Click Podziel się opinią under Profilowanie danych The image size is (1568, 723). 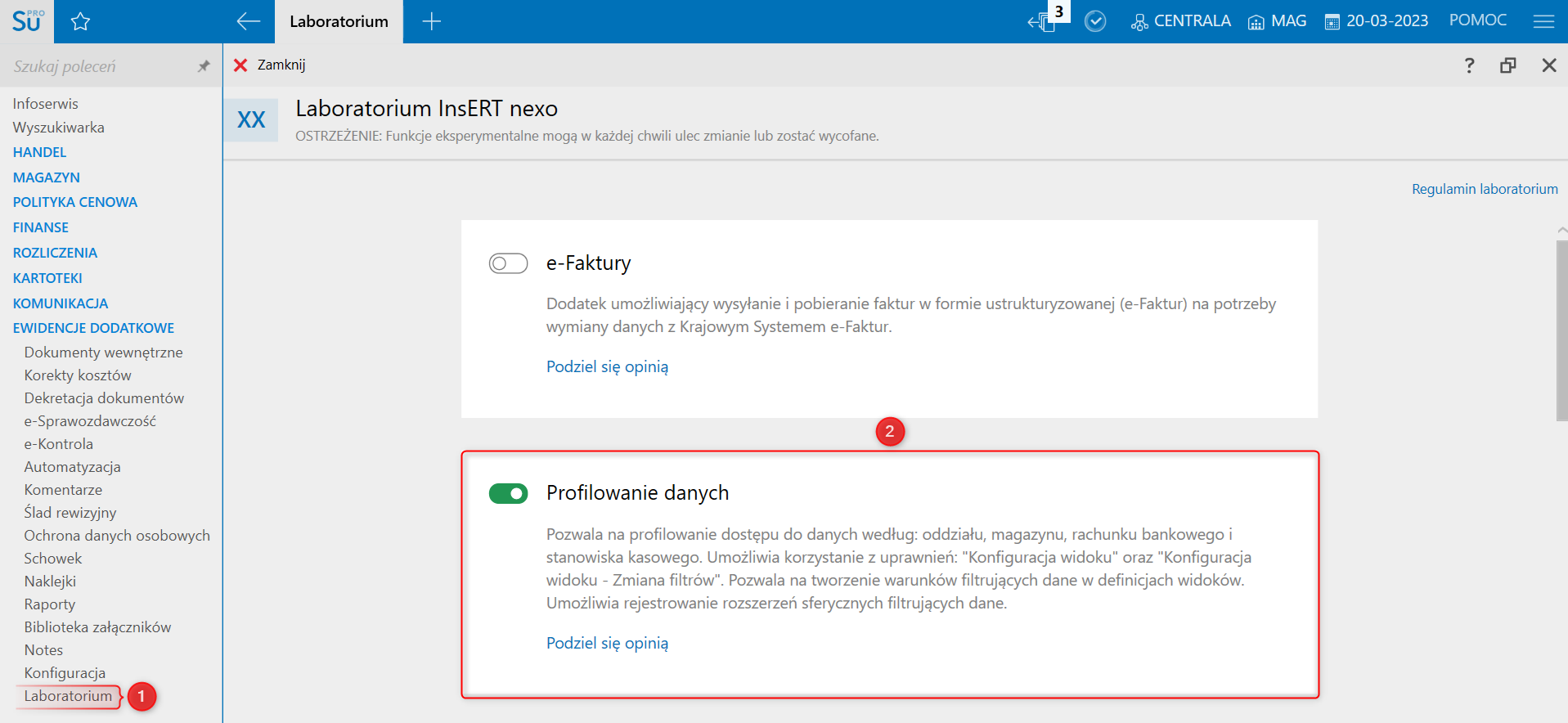(607, 643)
